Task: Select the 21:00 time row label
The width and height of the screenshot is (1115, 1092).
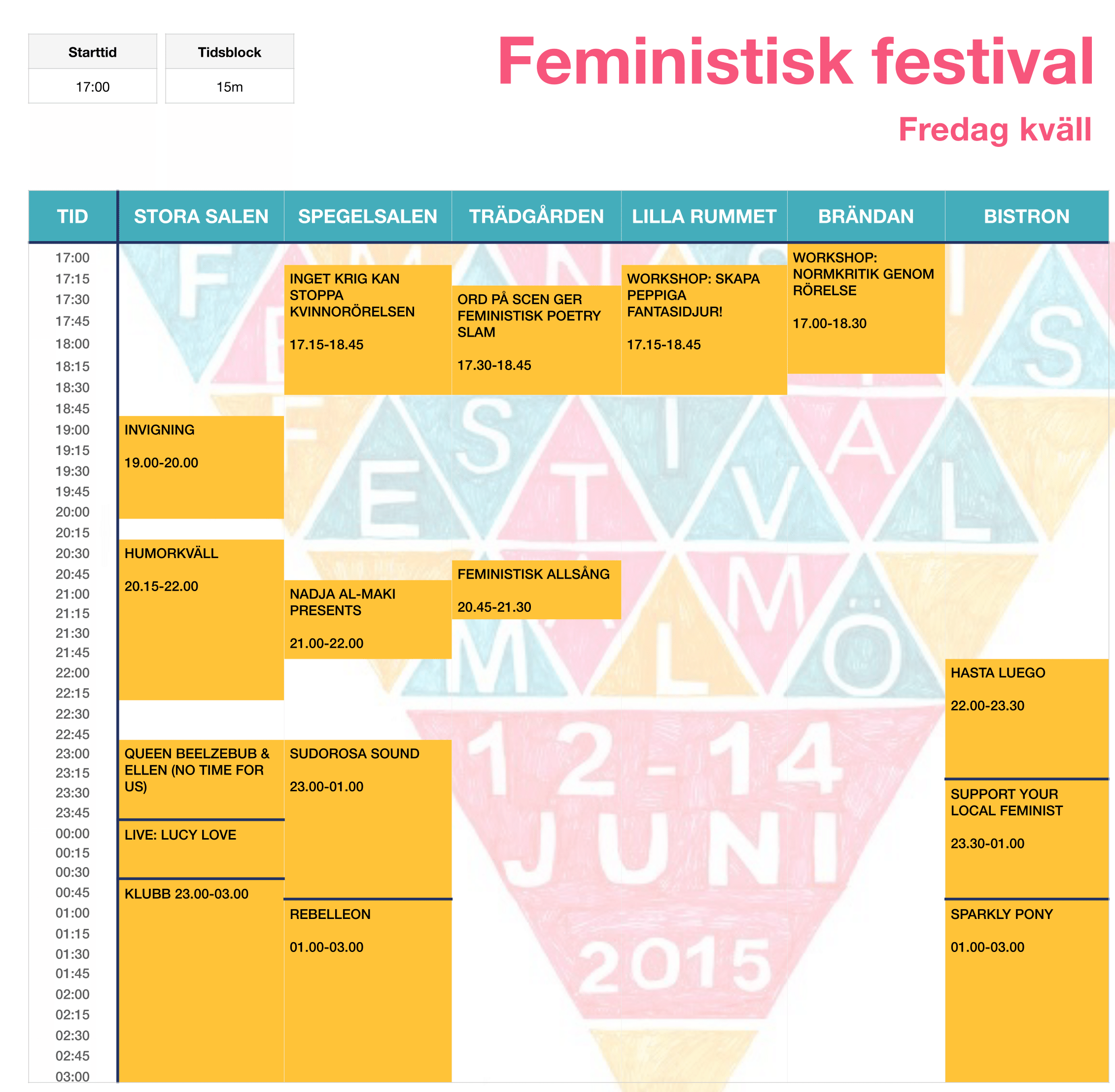Action: 72,594
